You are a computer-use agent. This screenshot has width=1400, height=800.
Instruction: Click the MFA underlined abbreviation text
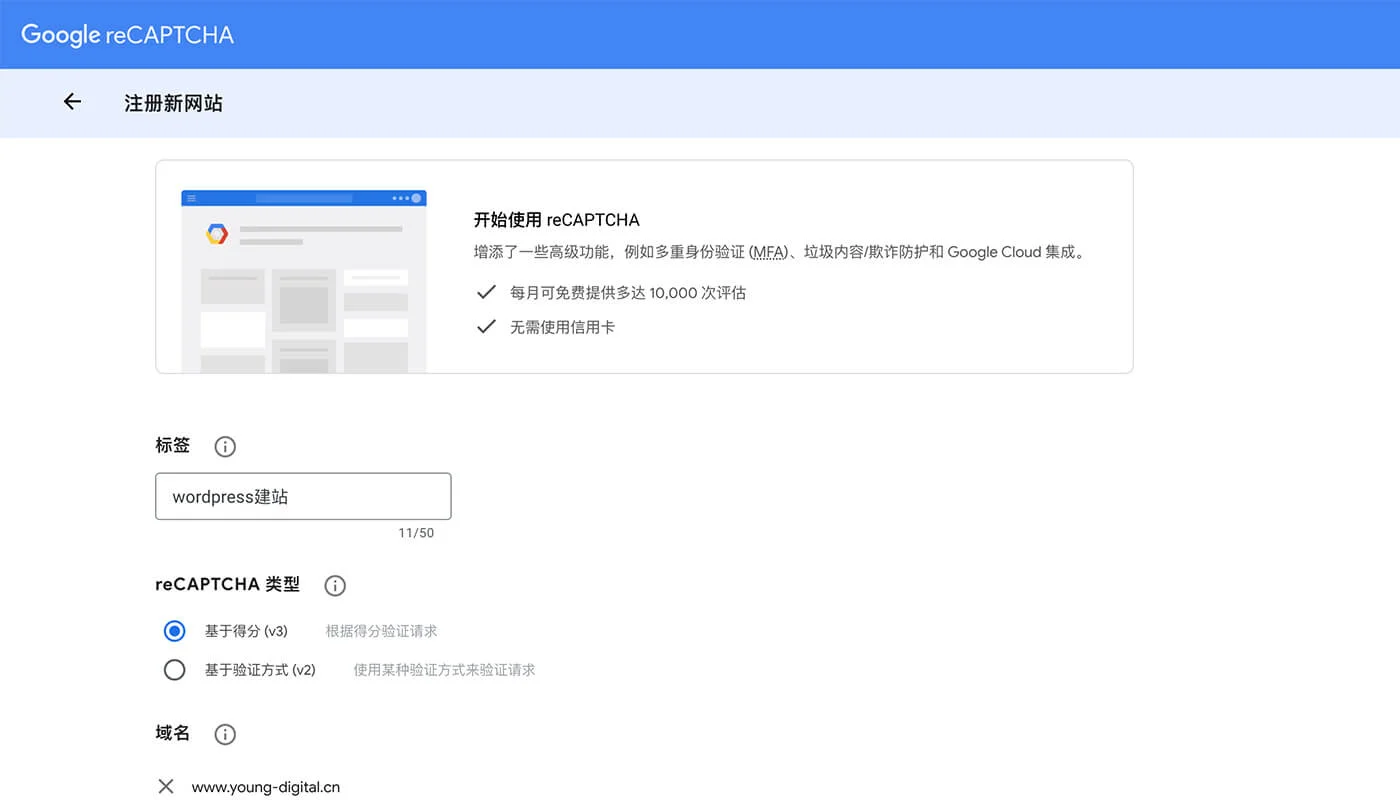(x=768, y=252)
